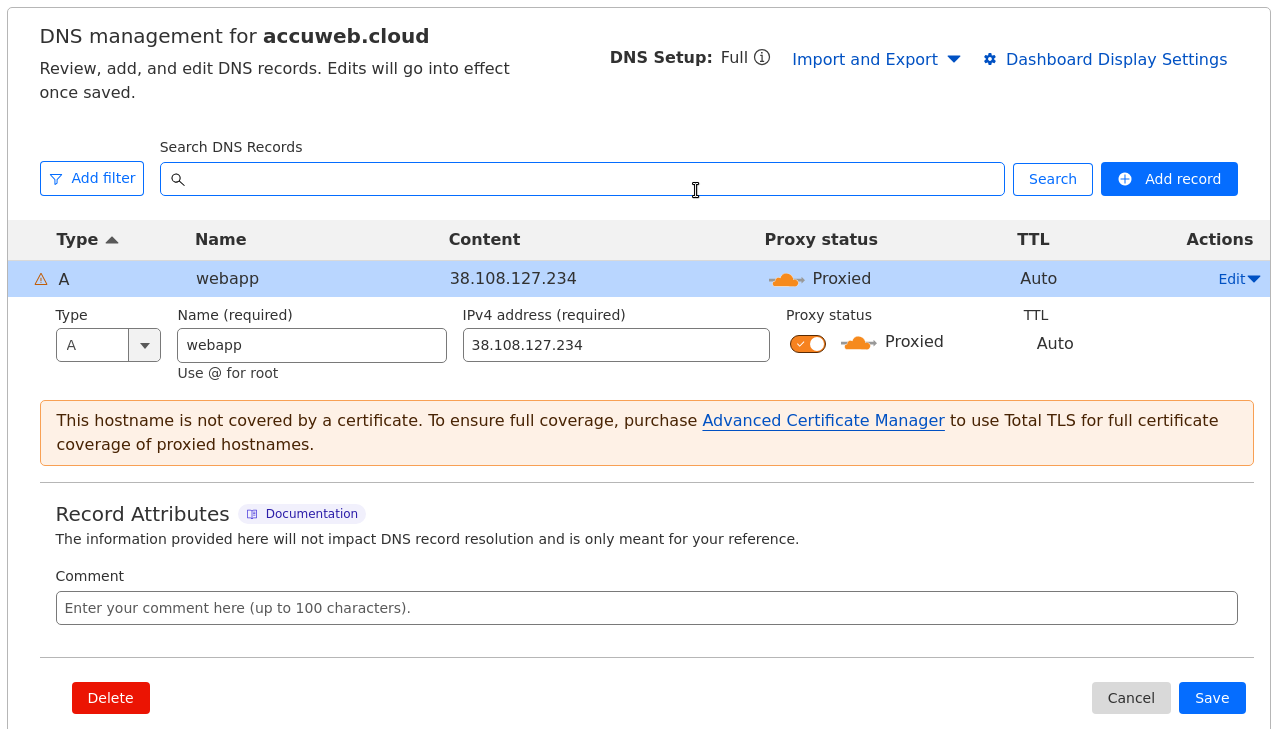
Task: Toggle the Proxy status switch off
Action: (808, 344)
